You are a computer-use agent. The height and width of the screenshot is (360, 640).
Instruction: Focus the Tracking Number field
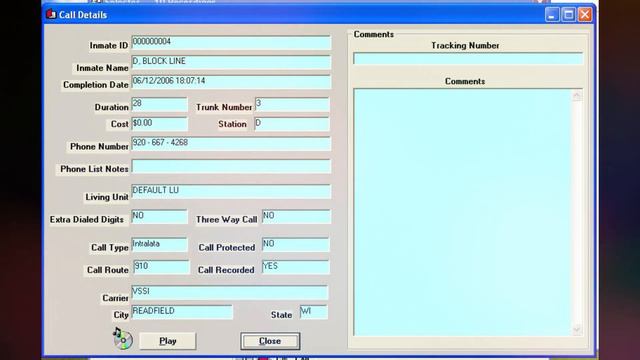pyautogui.click(x=468, y=58)
